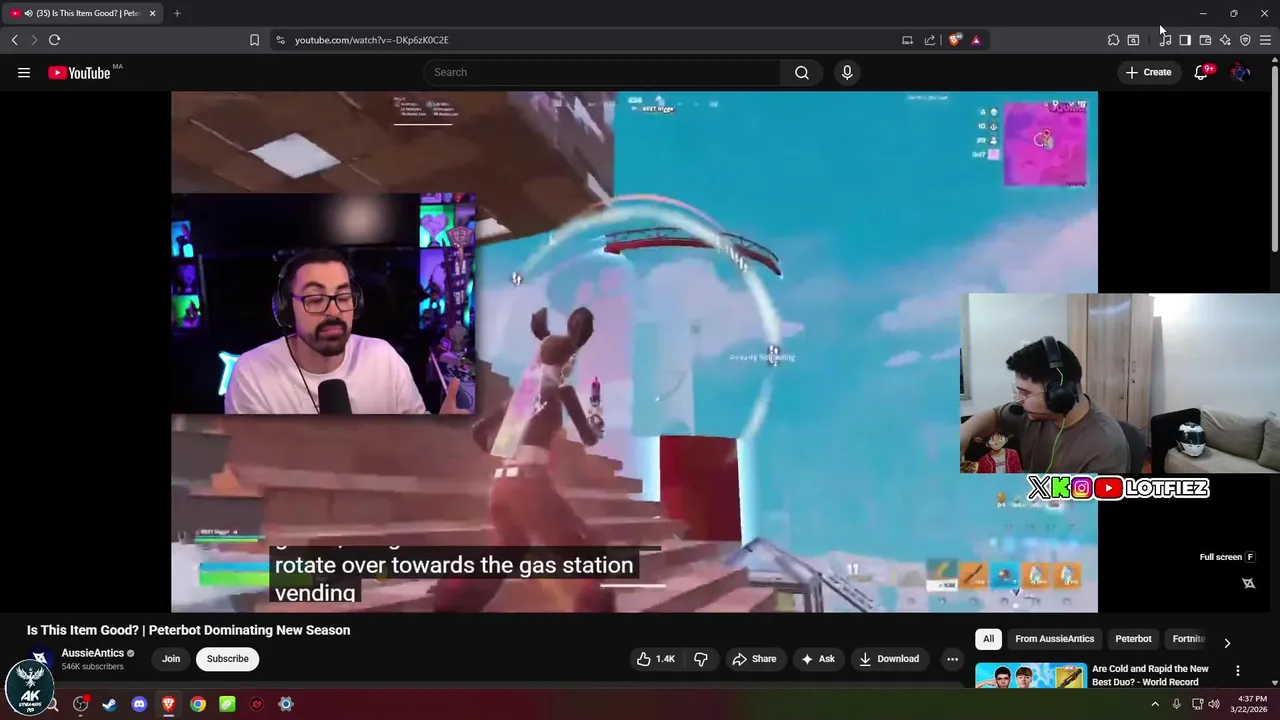This screenshot has height=720, width=1280.
Task: Go to the YouTube home logo
Action: coord(79,72)
